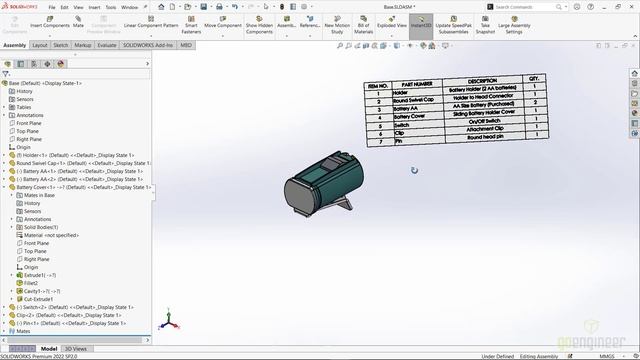
Task: Click Zoom to Fit in view toolbar
Action: pyautogui.click(x=340, y=46)
